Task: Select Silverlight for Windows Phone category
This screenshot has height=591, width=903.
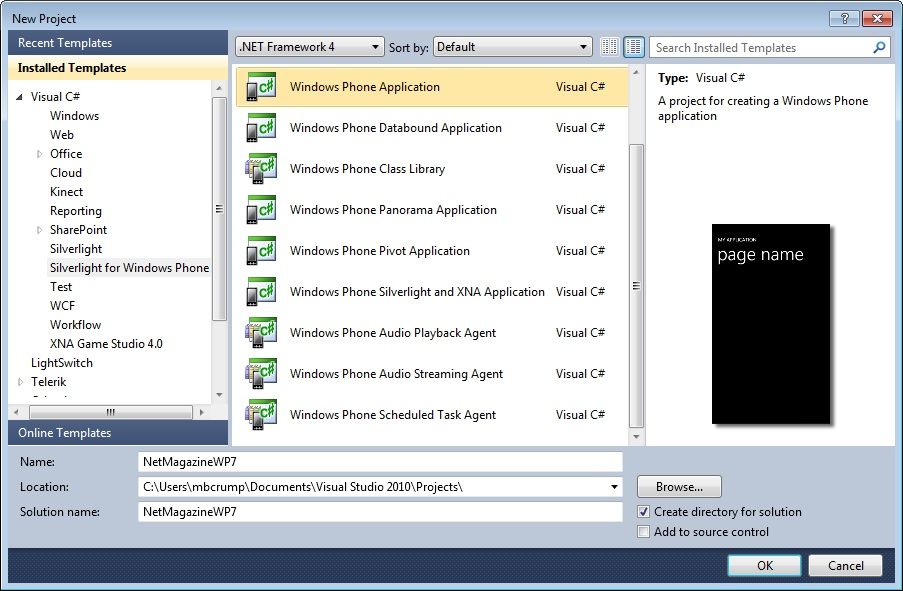Action: tap(128, 267)
